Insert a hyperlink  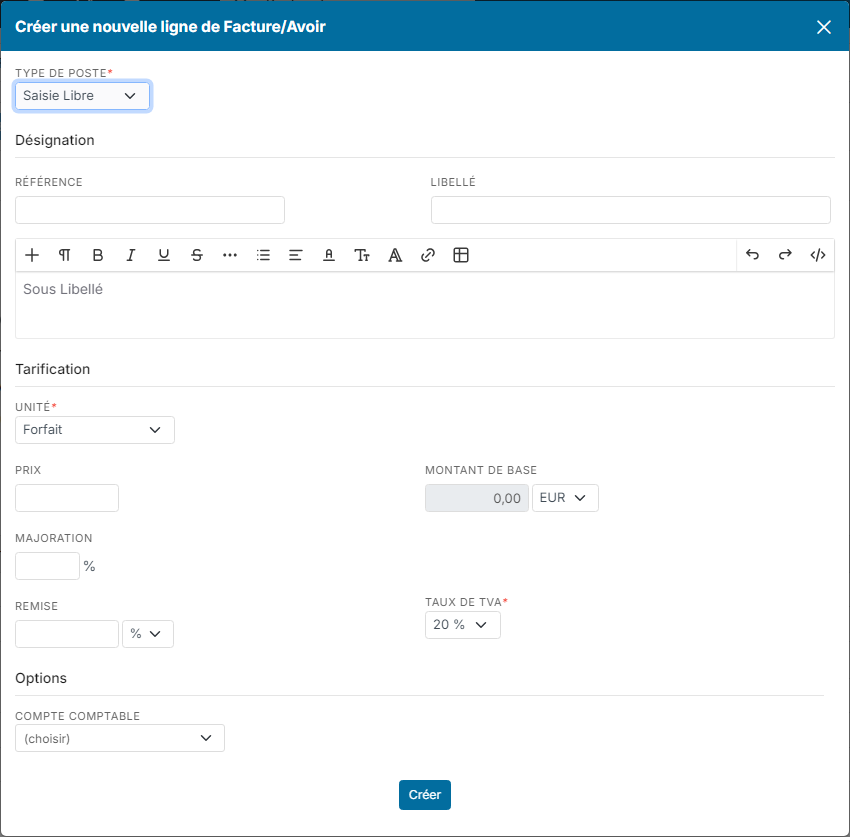[428, 255]
